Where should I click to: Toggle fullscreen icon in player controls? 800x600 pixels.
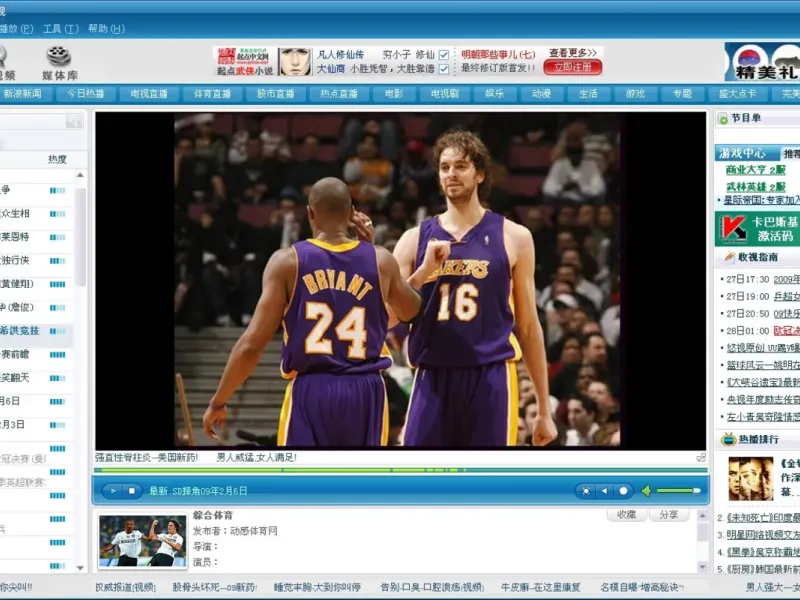click(586, 491)
